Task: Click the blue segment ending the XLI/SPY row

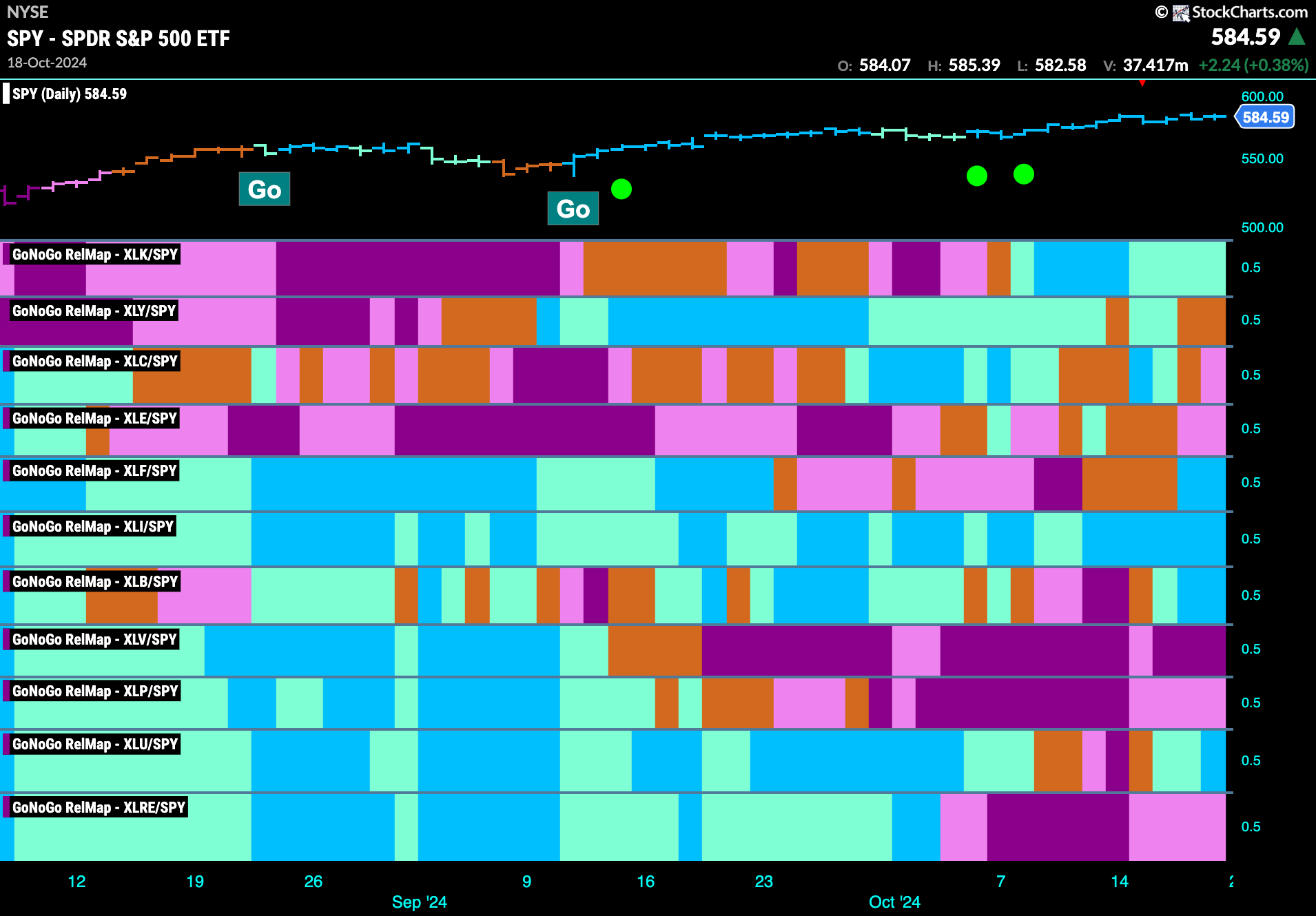Action: pos(1154,539)
